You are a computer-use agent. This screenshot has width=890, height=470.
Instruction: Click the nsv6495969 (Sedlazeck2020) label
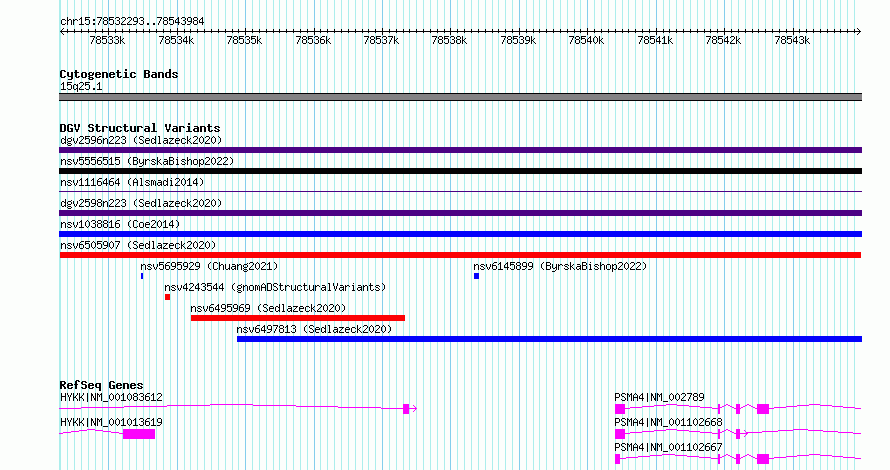[x=268, y=308]
